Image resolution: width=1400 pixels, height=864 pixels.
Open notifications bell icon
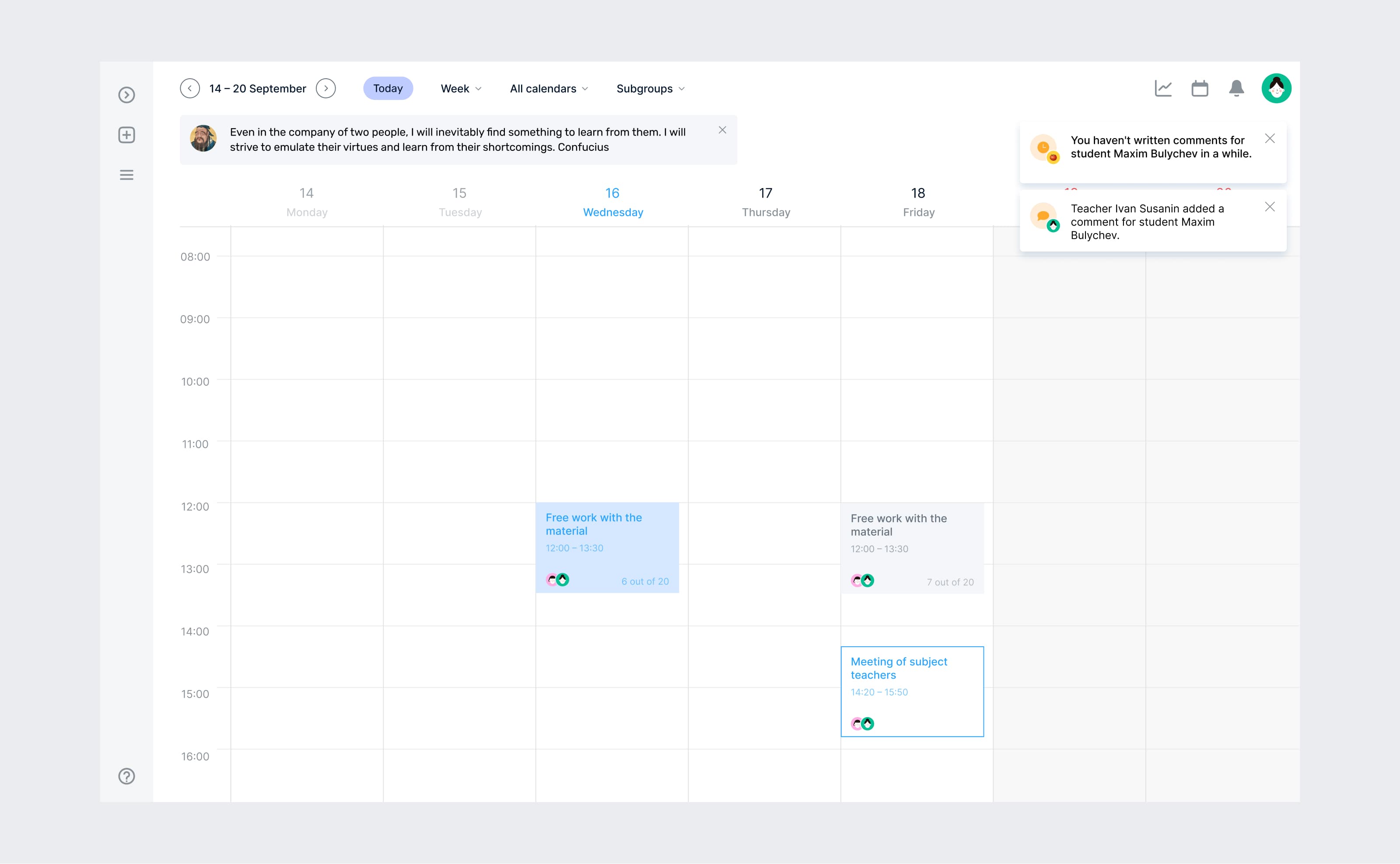[1236, 89]
